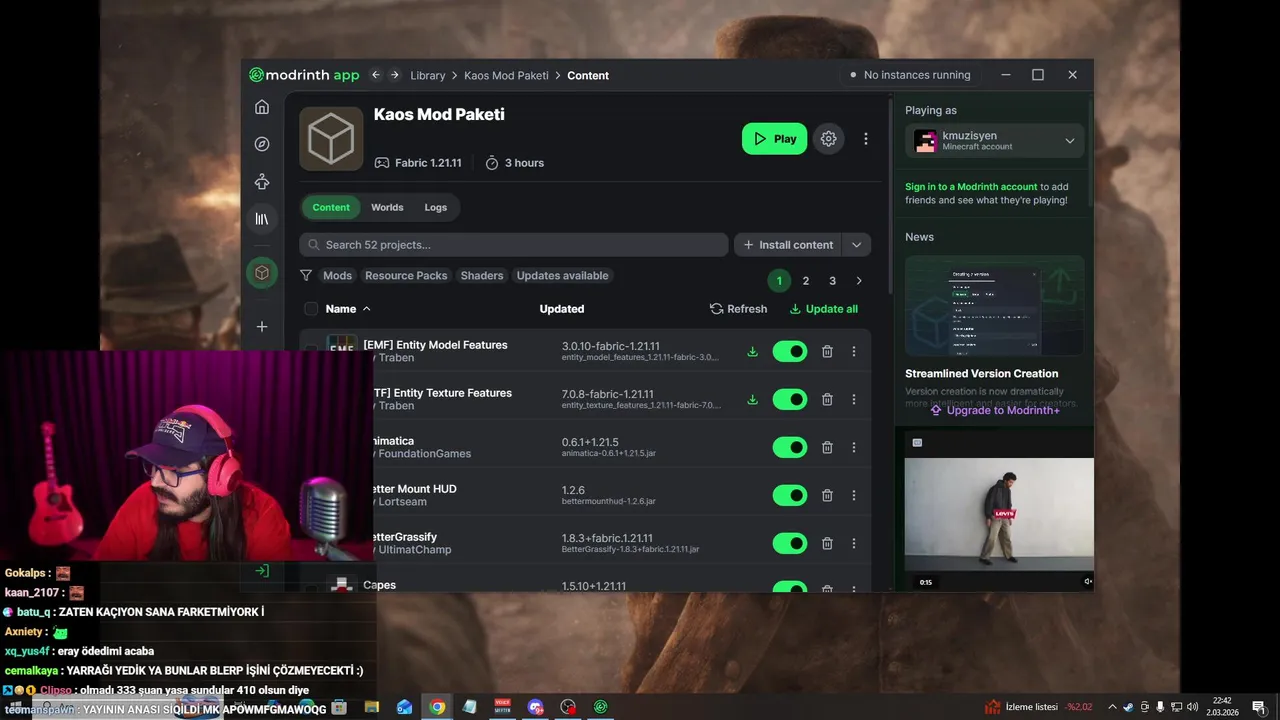Delete the Entity Texture Features mod

[827, 399]
